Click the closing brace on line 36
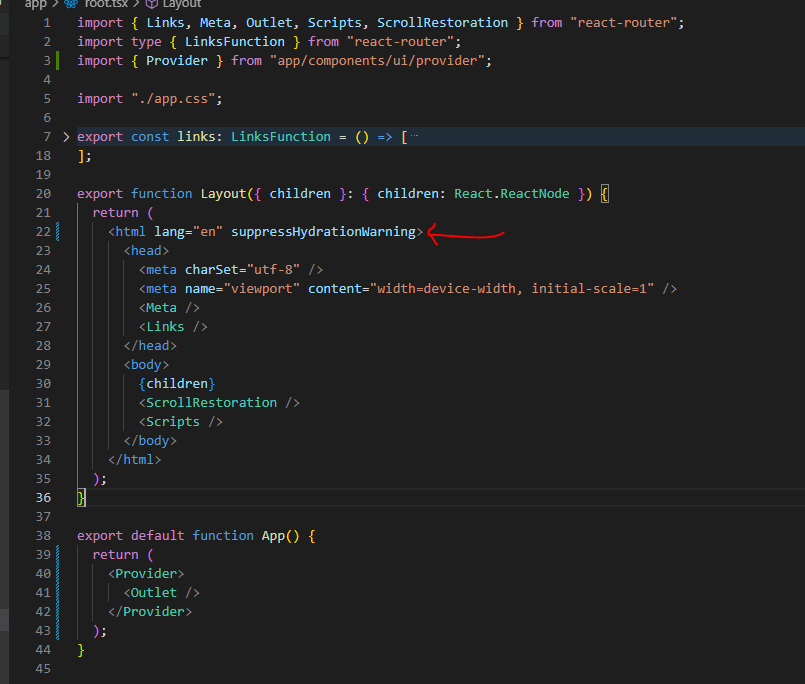The height and width of the screenshot is (684, 805). (81, 498)
